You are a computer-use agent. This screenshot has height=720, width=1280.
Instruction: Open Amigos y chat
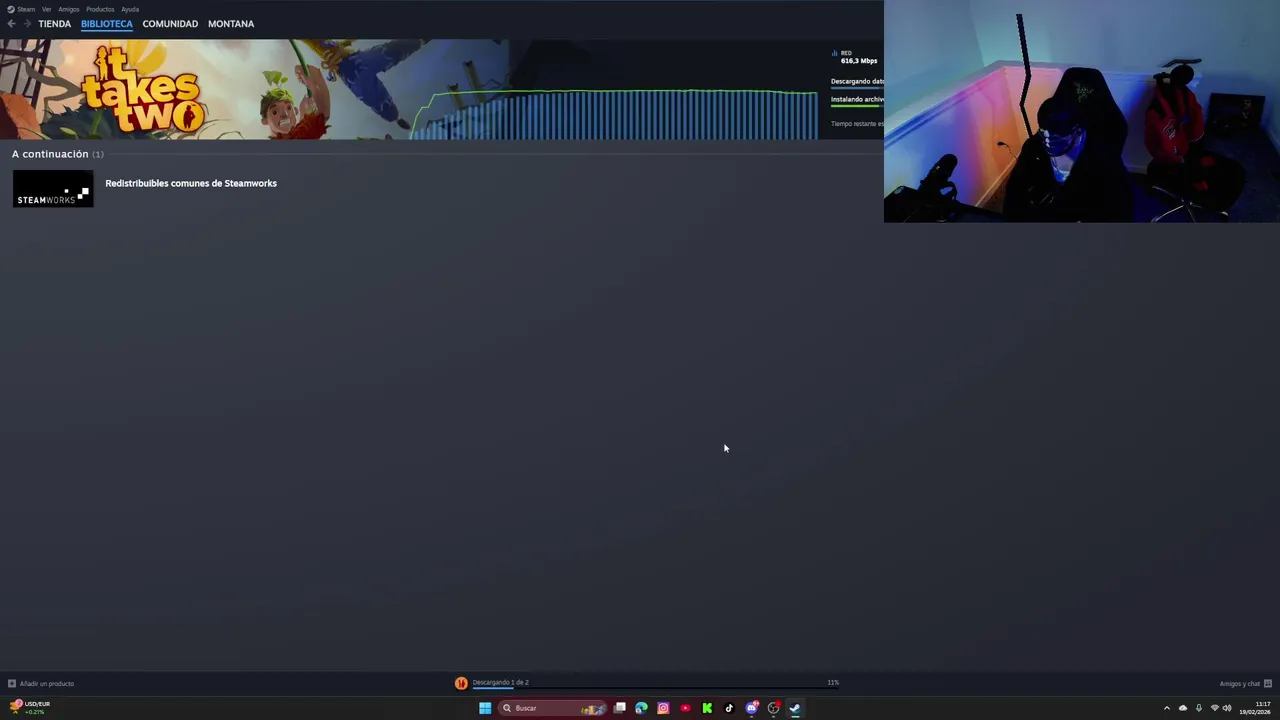coord(1245,684)
